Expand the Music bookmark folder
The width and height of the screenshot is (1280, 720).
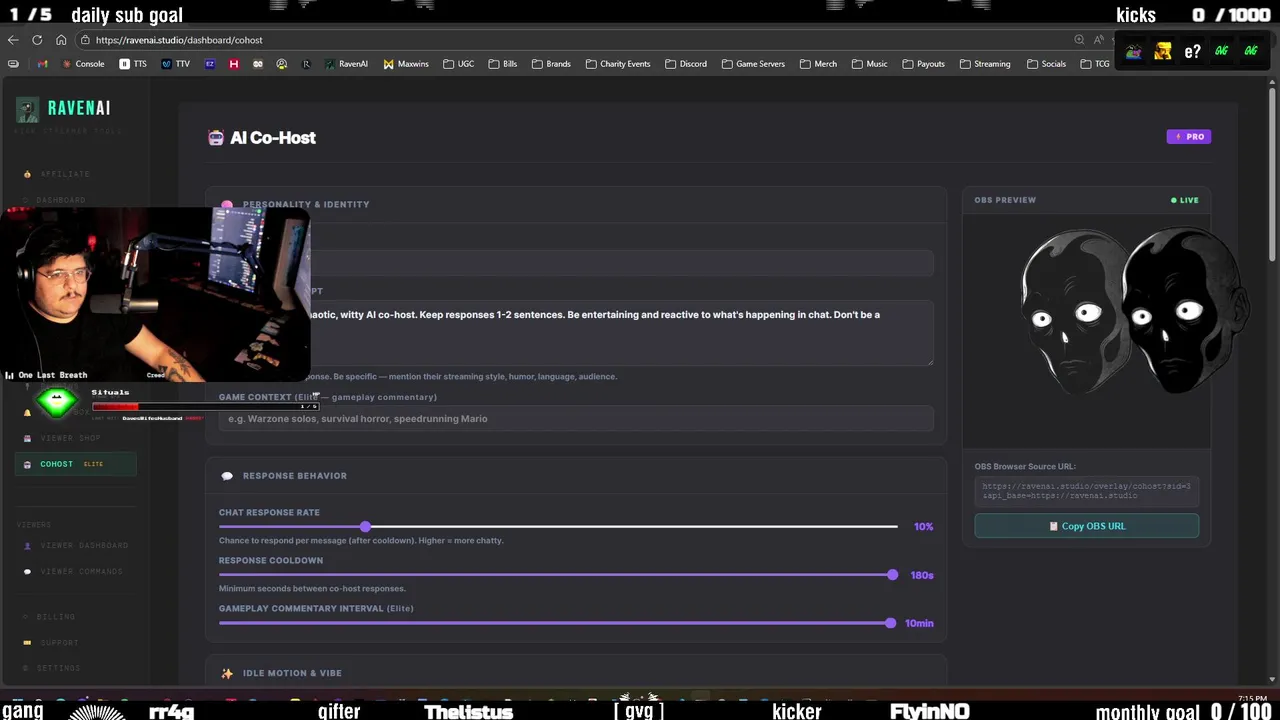click(x=870, y=64)
